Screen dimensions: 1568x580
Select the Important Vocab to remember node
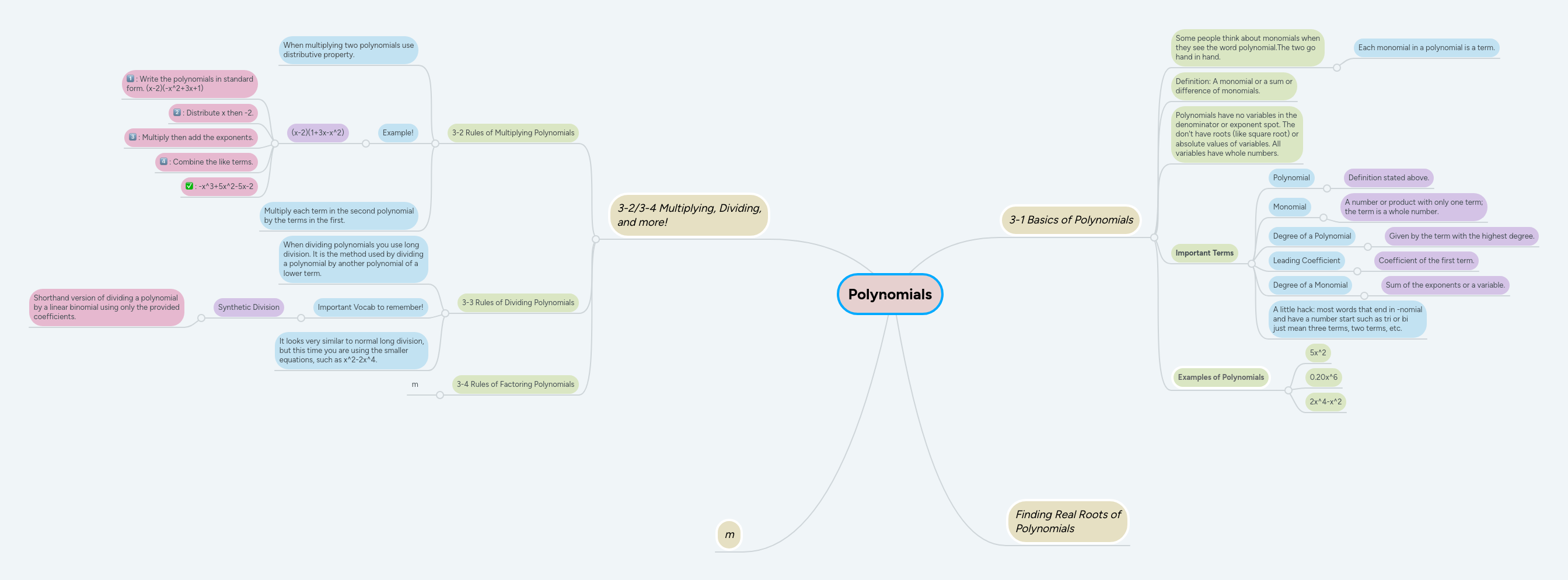point(370,307)
